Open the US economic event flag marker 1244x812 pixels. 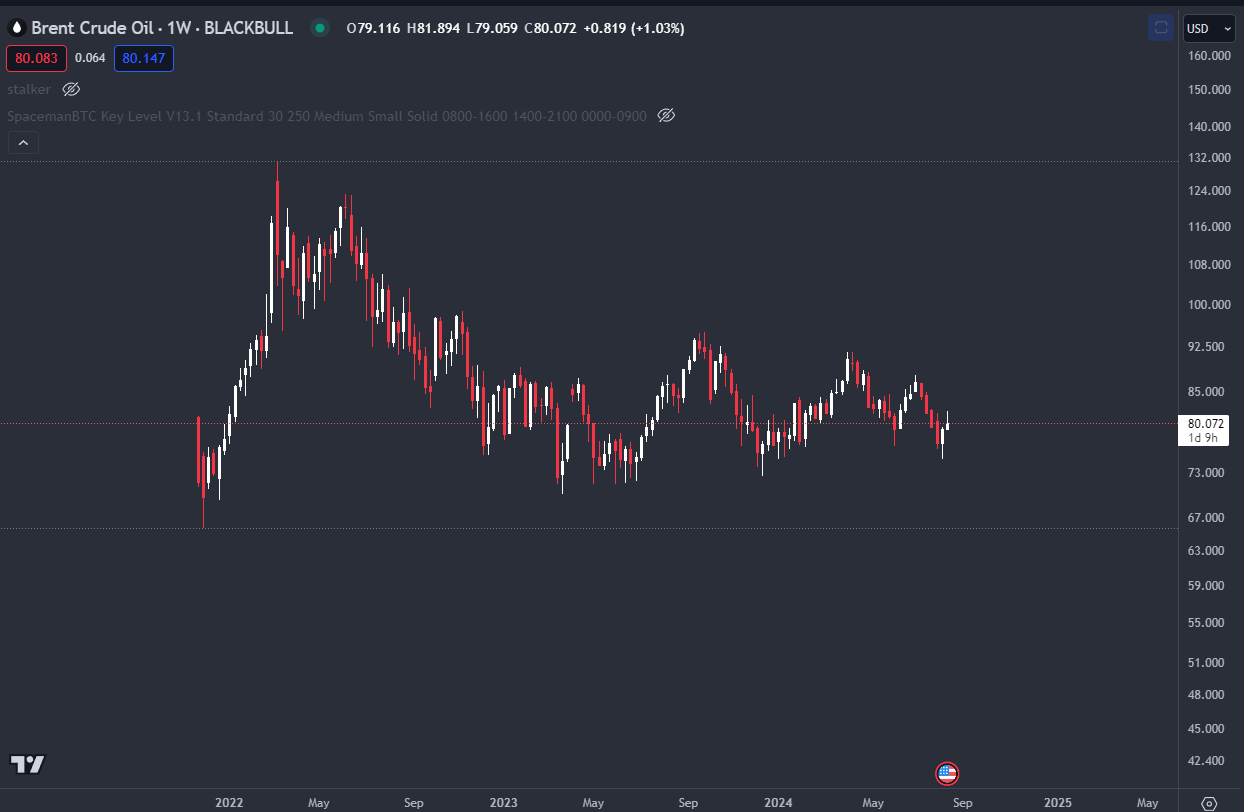[946, 772]
